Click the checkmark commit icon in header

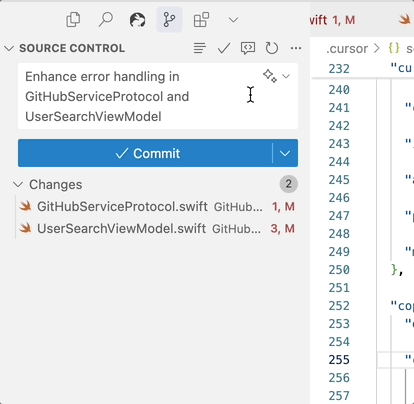(224, 49)
